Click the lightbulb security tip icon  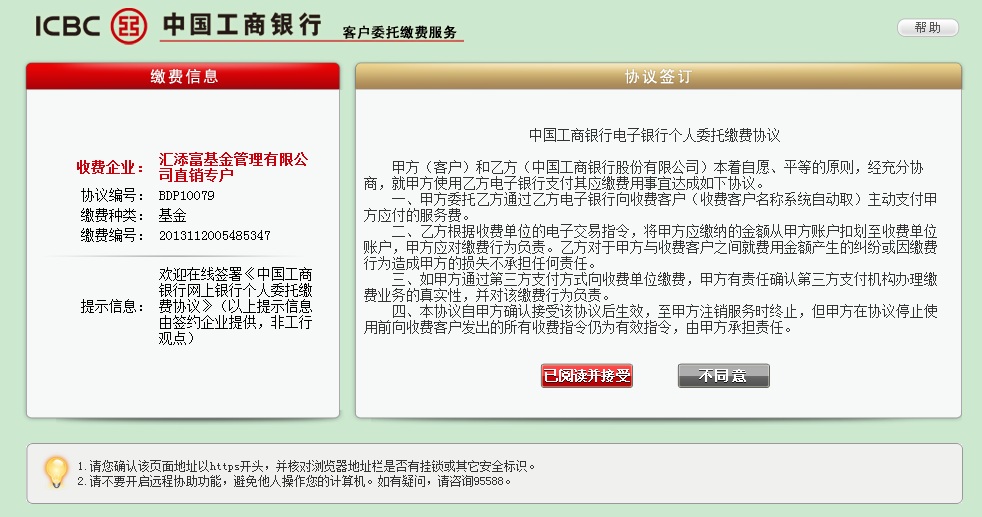[x=56, y=471]
